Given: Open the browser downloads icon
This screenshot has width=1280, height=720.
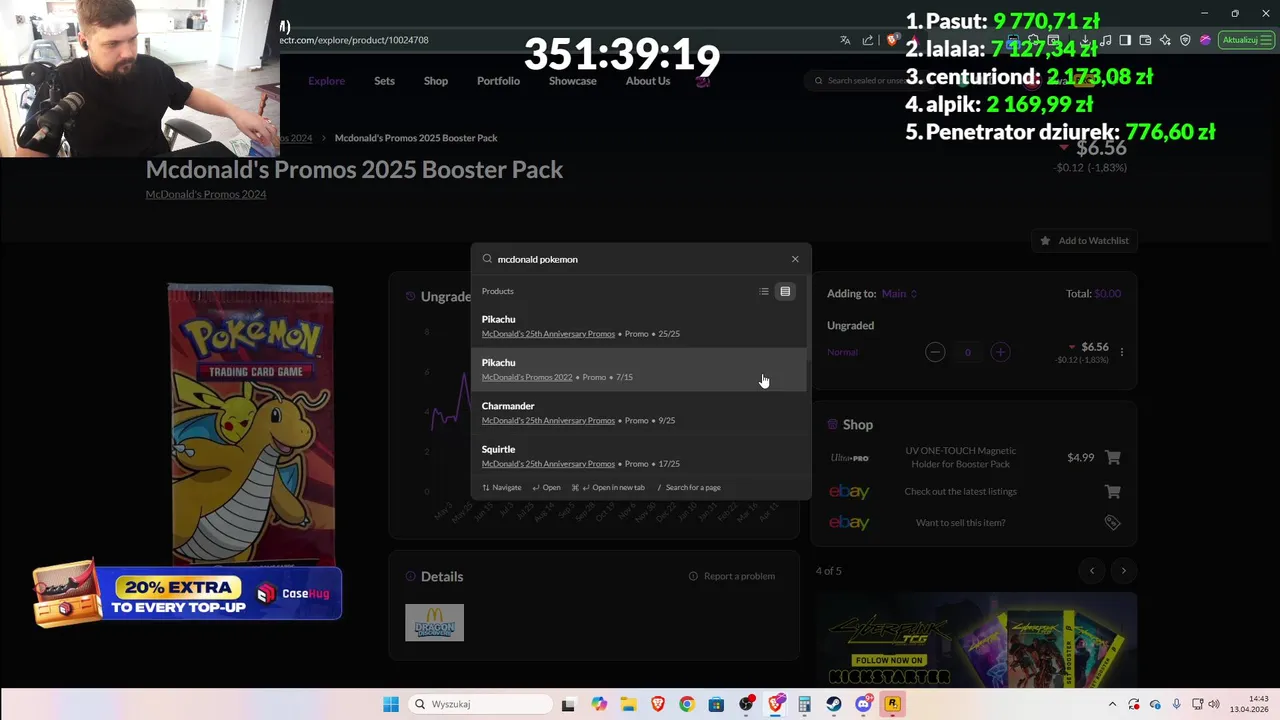Looking at the screenshot, I should [1085, 40].
